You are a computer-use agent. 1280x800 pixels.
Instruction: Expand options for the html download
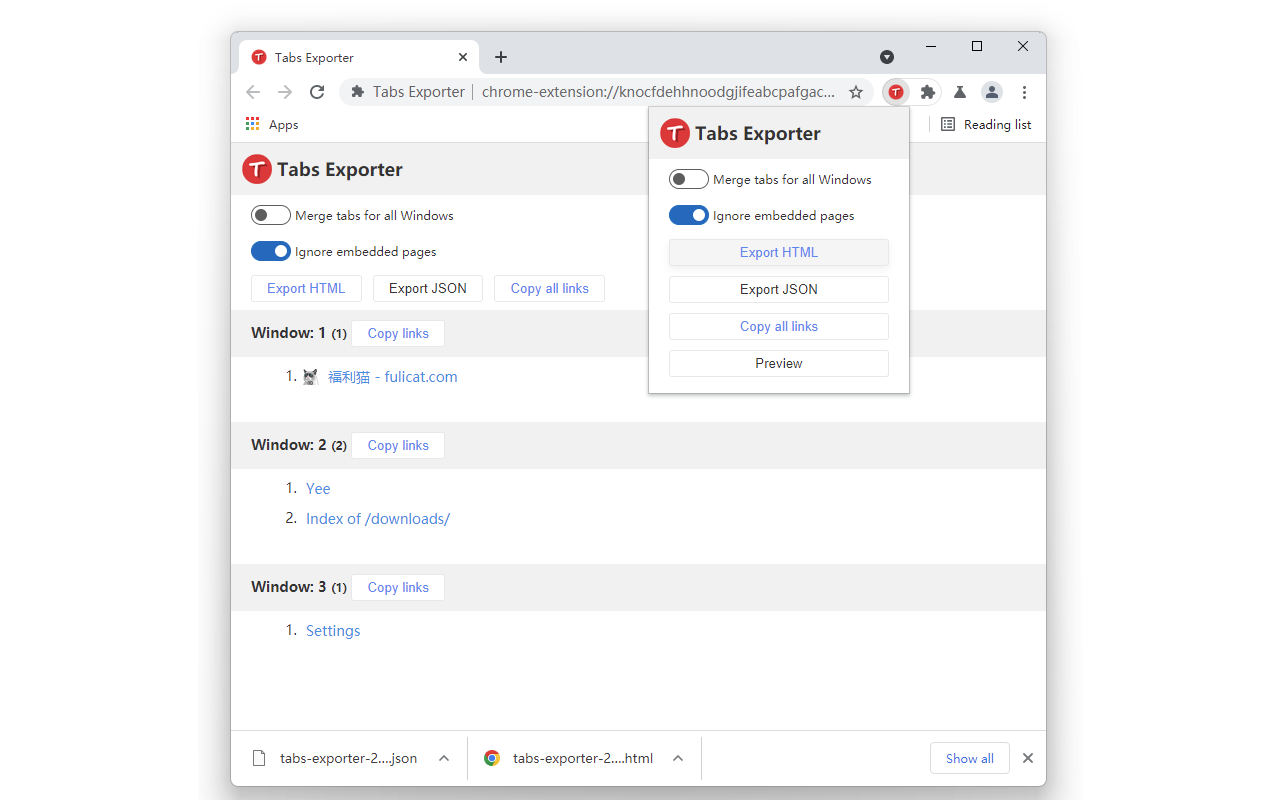tap(678, 758)
